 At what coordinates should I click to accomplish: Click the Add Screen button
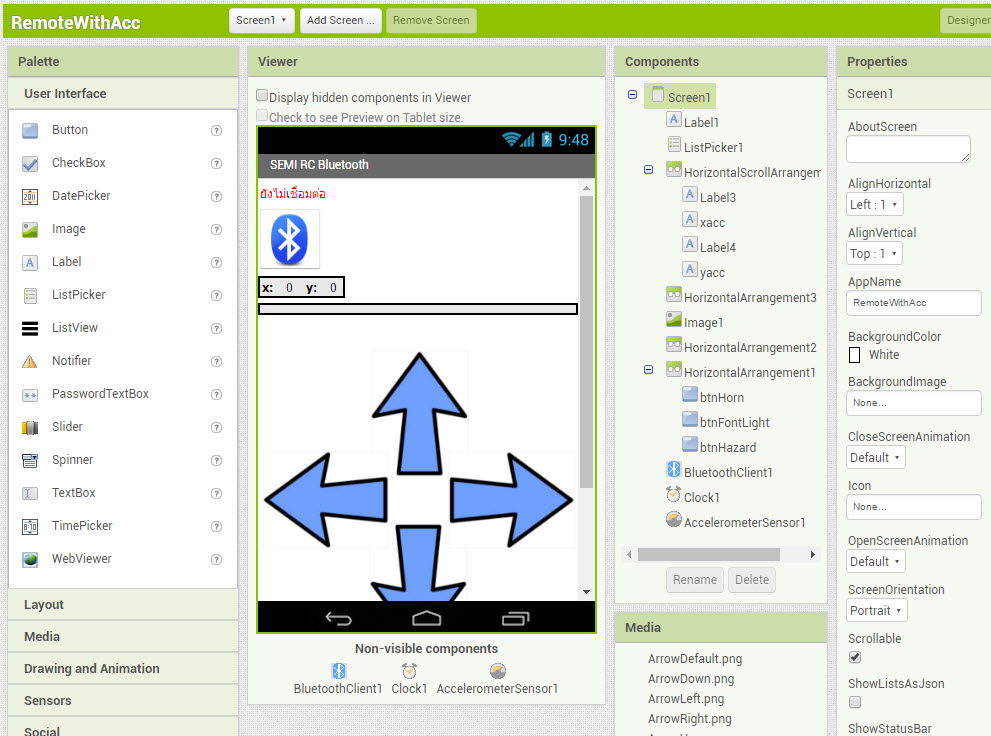pyautogui.click(x=340, y=20)
